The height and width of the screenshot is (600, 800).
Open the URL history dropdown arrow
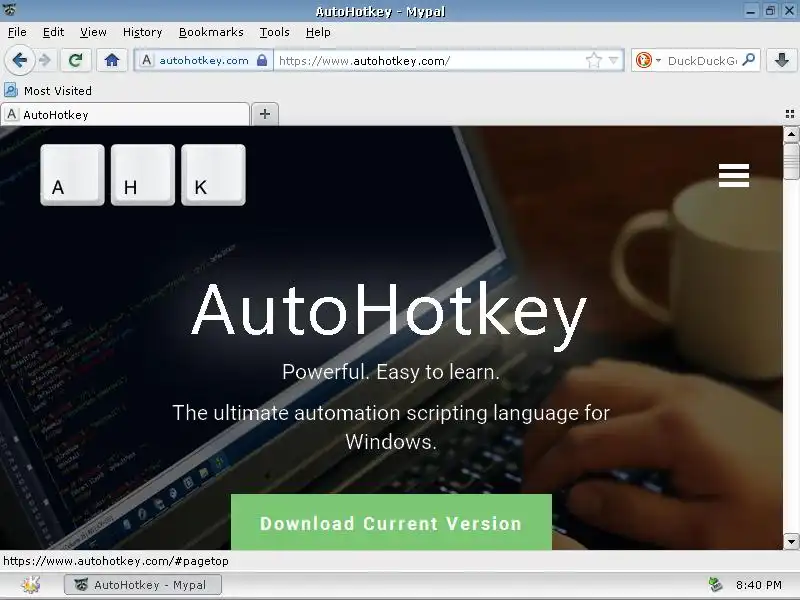pos(613,61)
